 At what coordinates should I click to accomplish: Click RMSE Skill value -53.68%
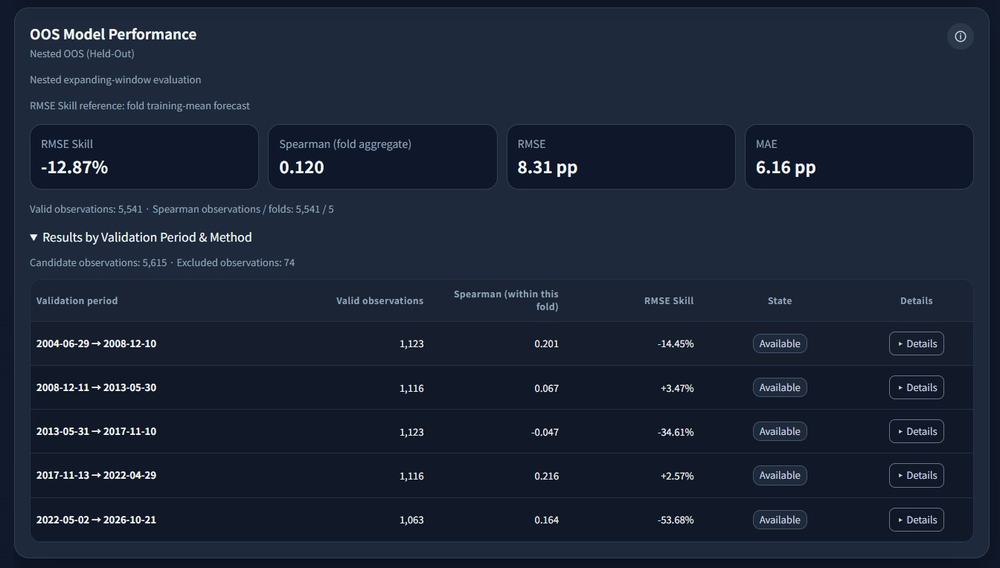coord(675,520)
